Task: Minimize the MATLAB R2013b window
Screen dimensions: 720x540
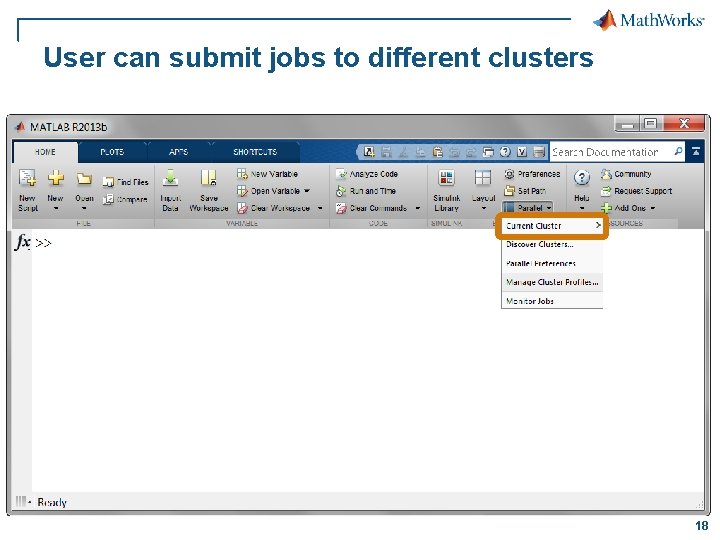Action: pyautogui.click(x=627, y=124)
